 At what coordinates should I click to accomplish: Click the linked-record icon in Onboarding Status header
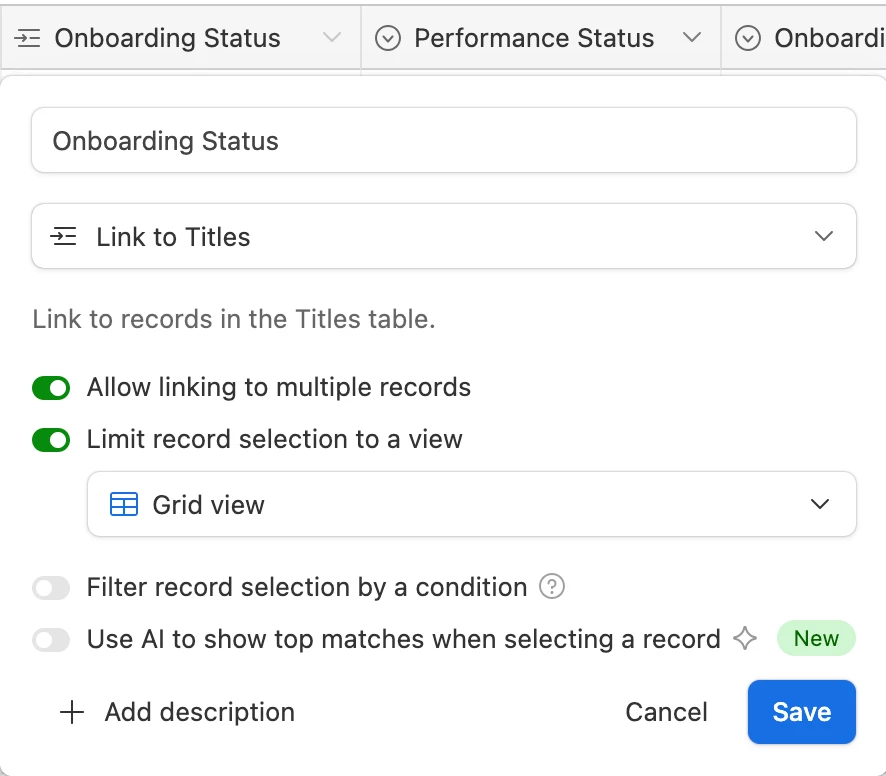click(28, 38)
